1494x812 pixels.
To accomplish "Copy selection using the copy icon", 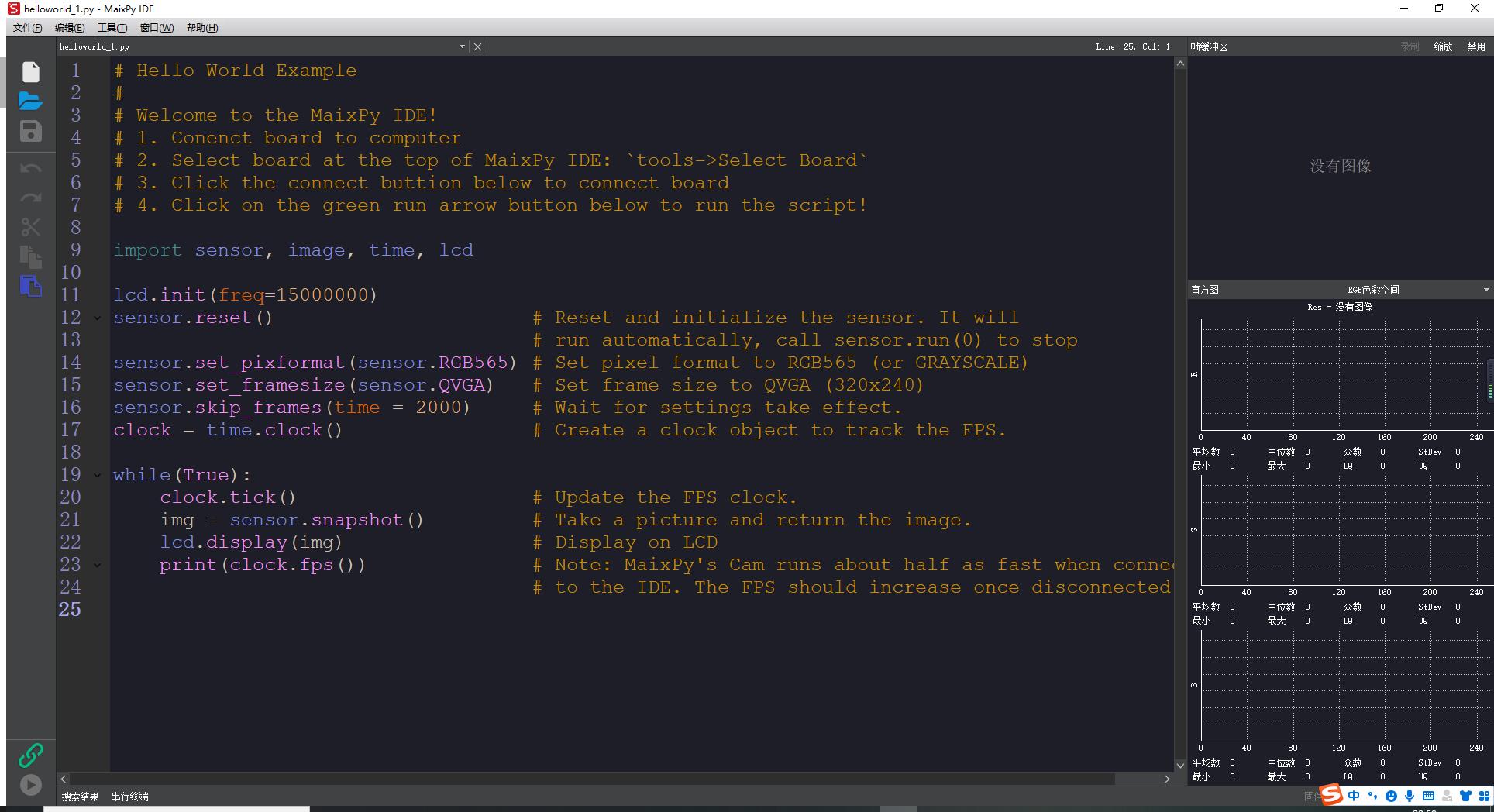I will coord(31,256).
